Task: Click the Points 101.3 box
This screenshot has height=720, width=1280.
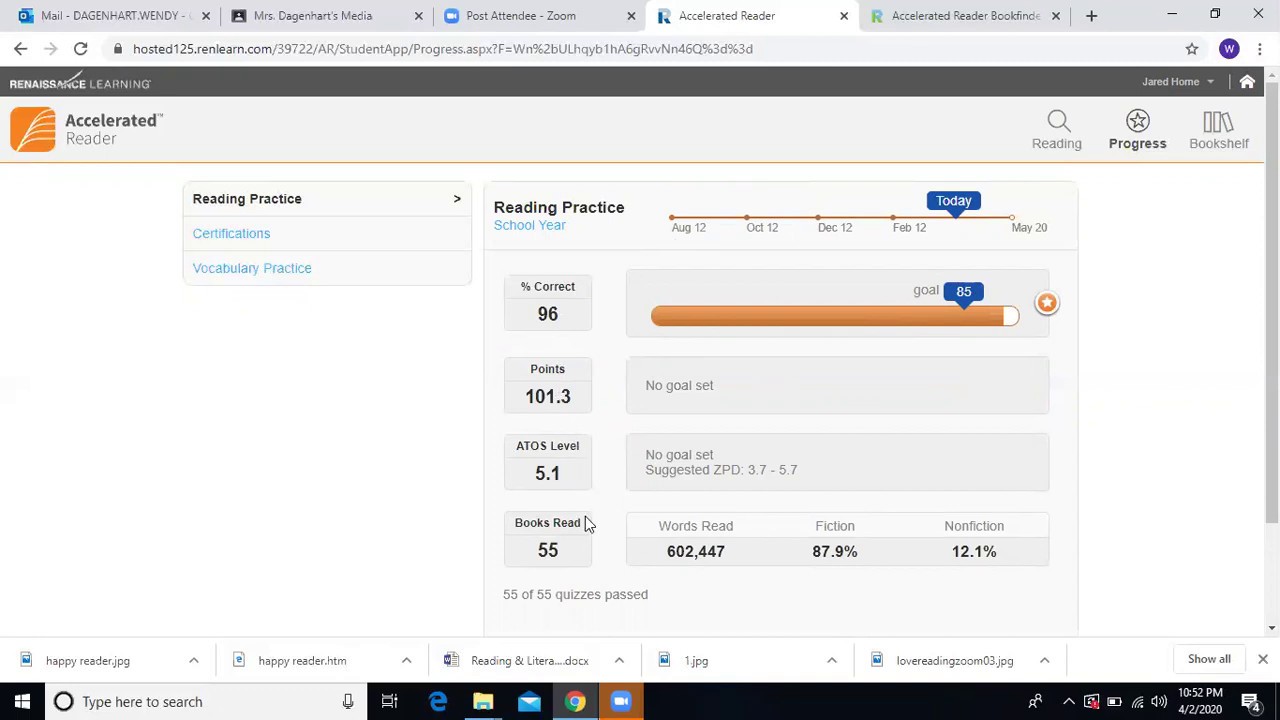Action: click(x=548, y=385)
